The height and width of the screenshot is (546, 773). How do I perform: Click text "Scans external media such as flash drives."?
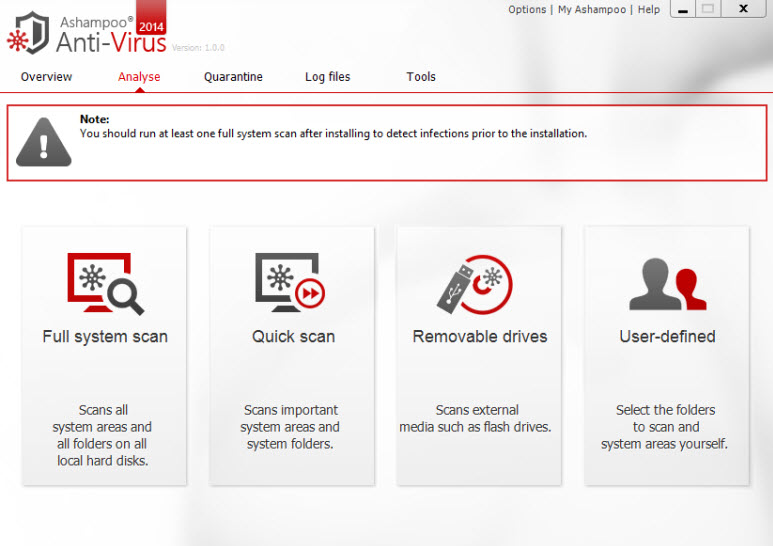[x=475, y=418]
